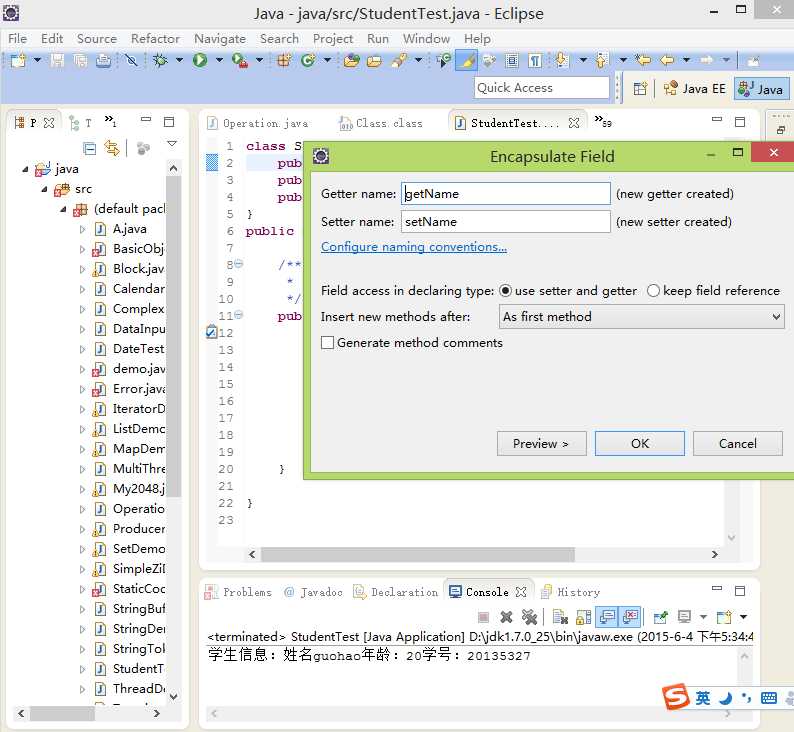Toggle Show Whitespace Characters icon
The width and height of the screenshot is (794, 732).
pos(535,61)
